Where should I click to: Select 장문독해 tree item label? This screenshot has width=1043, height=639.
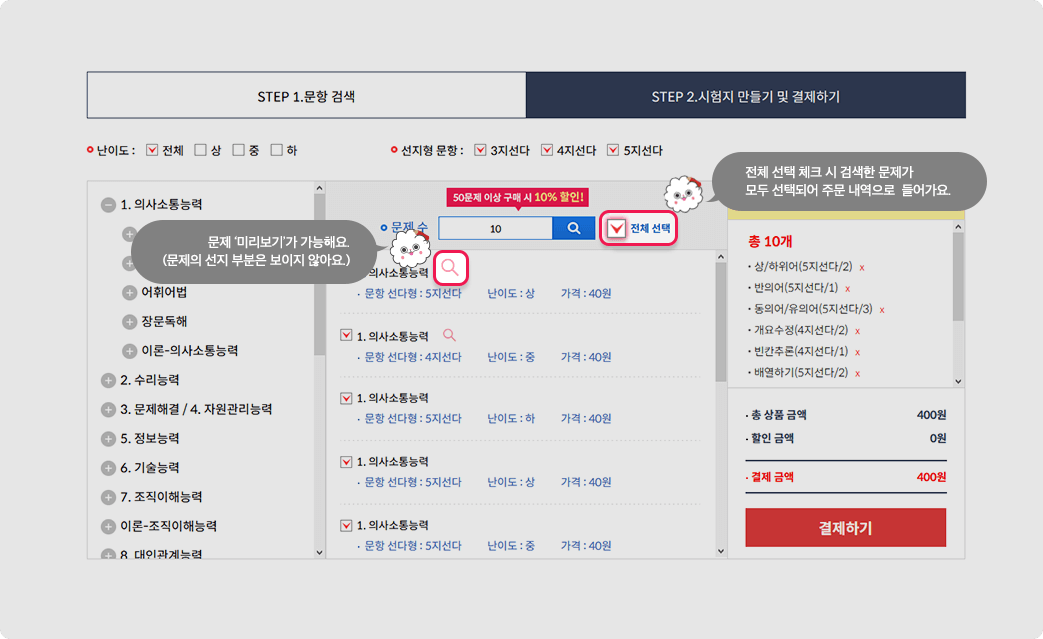coord(164,322)
